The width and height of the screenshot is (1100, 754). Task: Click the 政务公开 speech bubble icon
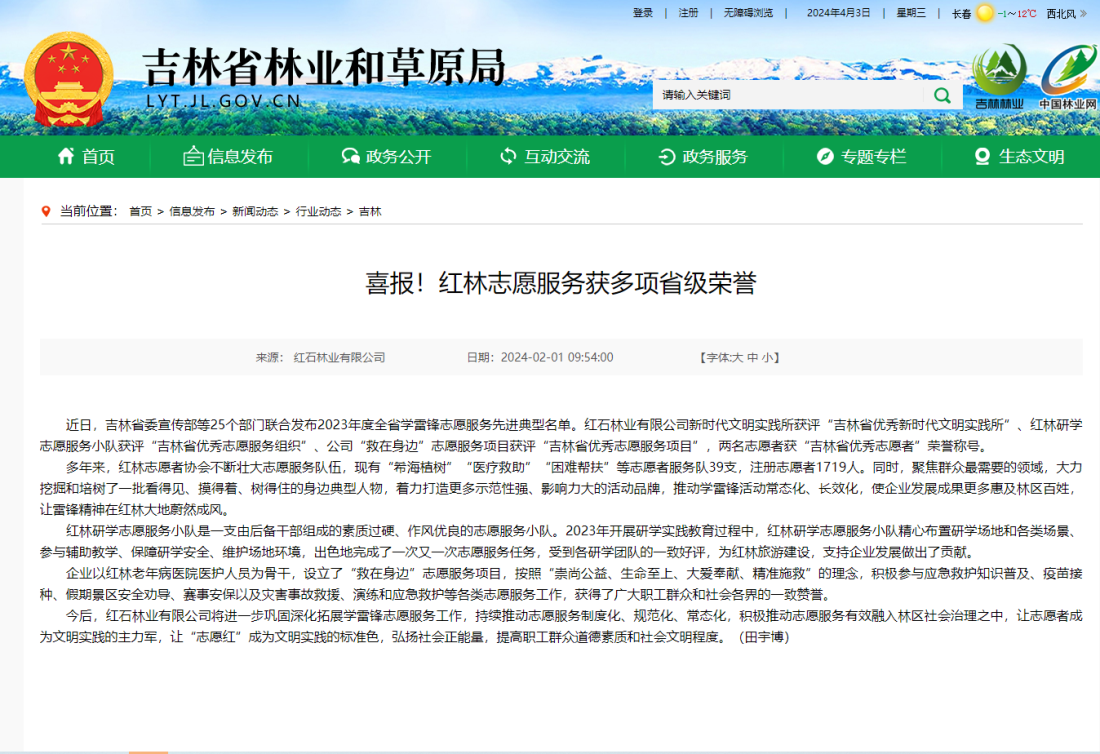[x=351, y=156]
